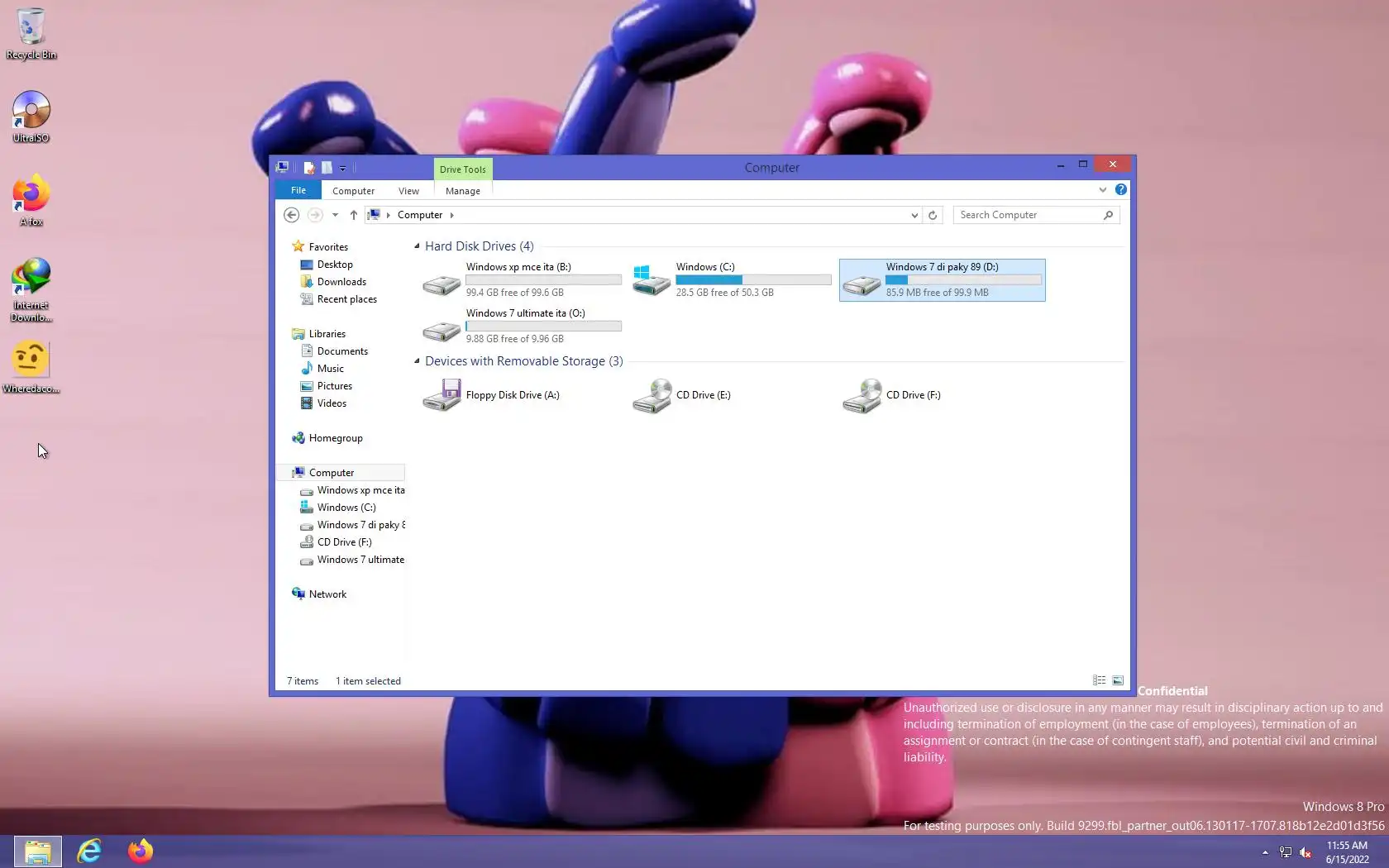Open the File menu tab

tap(298, 190)
